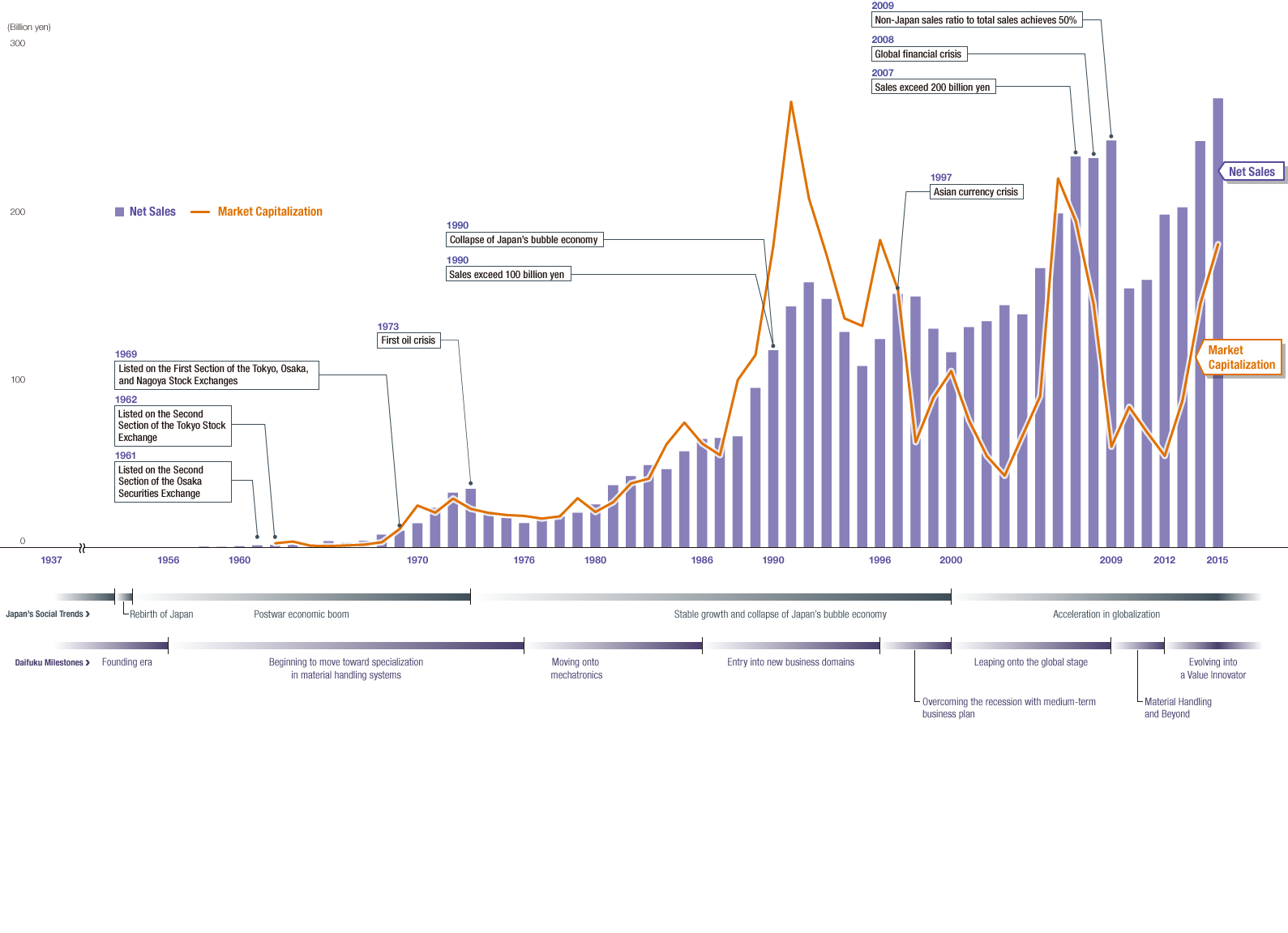The width and height of the screenshot is (1288, 933).
Task: Click the tallest Net Sales bar for 2015
Action: tap(1217, 324)
